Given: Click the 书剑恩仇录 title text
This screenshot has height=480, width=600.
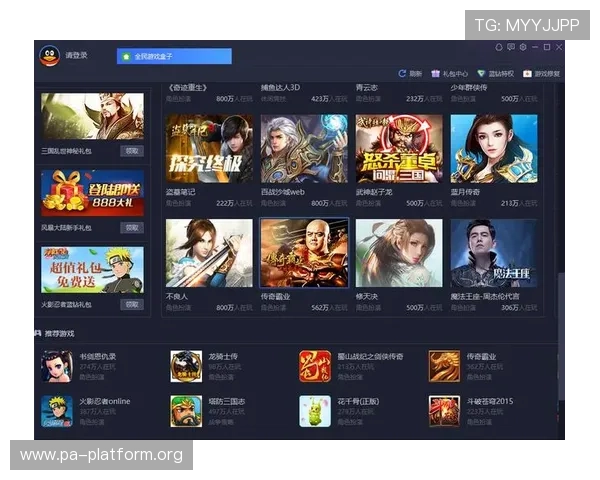Looking at the screenshot, I should [x=98, y=356].
